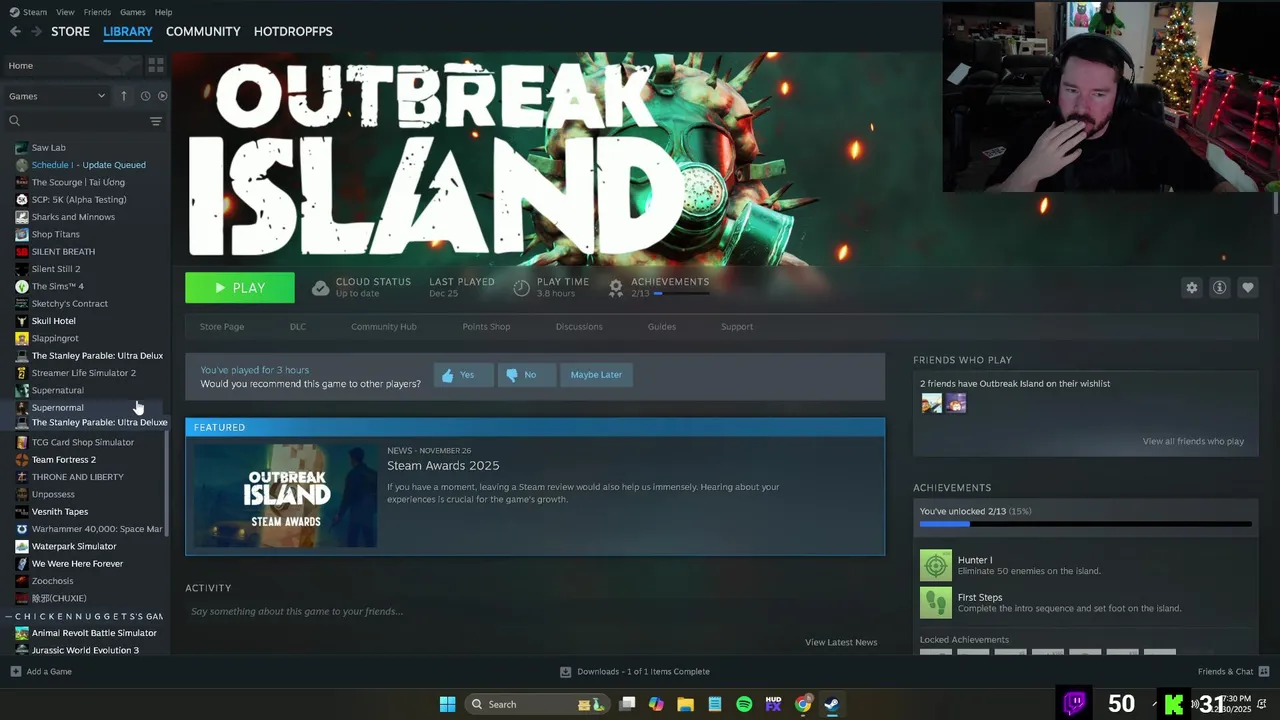Go back with the left arrow
This screenshot has height=720, width=1280.
[x=15, y=31]
